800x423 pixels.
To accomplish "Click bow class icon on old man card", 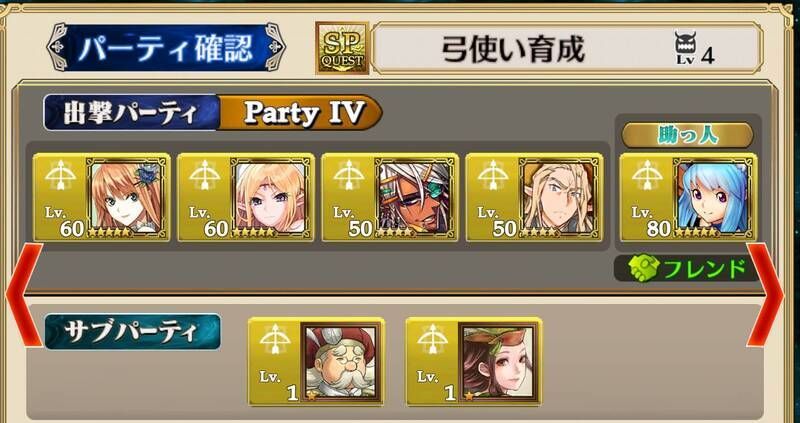I will point(275,340).
